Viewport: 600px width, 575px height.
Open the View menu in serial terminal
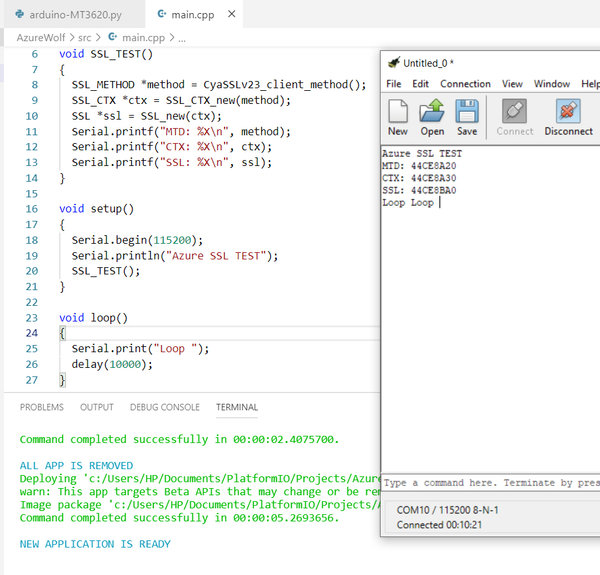(x=512, y=84)
